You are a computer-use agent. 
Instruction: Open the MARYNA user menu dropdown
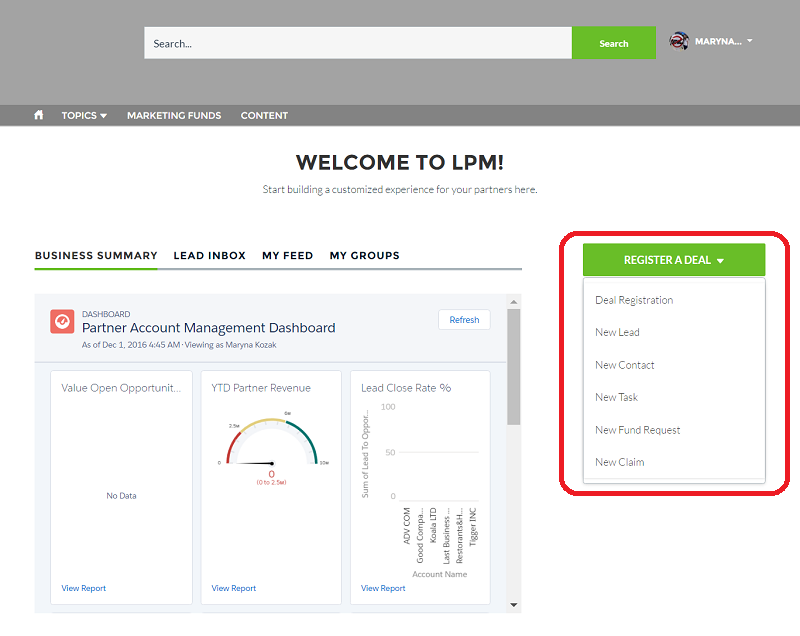coord(723,41)
